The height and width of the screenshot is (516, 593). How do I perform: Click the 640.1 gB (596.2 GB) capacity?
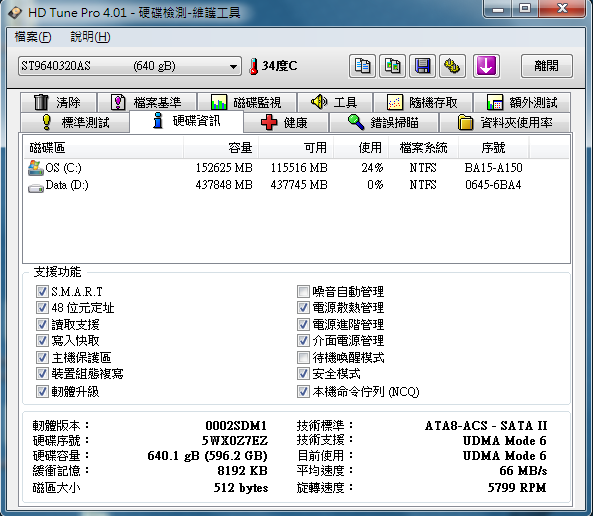pos(207,456)
